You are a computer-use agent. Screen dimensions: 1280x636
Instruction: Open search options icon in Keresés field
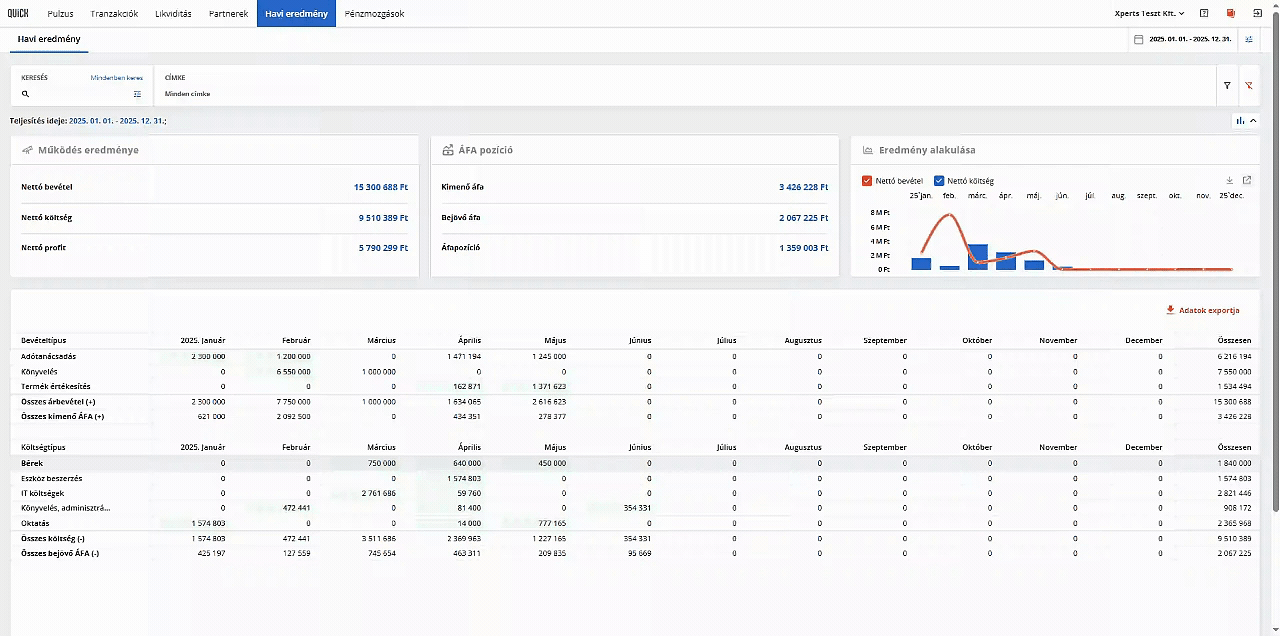coord(138,94)
